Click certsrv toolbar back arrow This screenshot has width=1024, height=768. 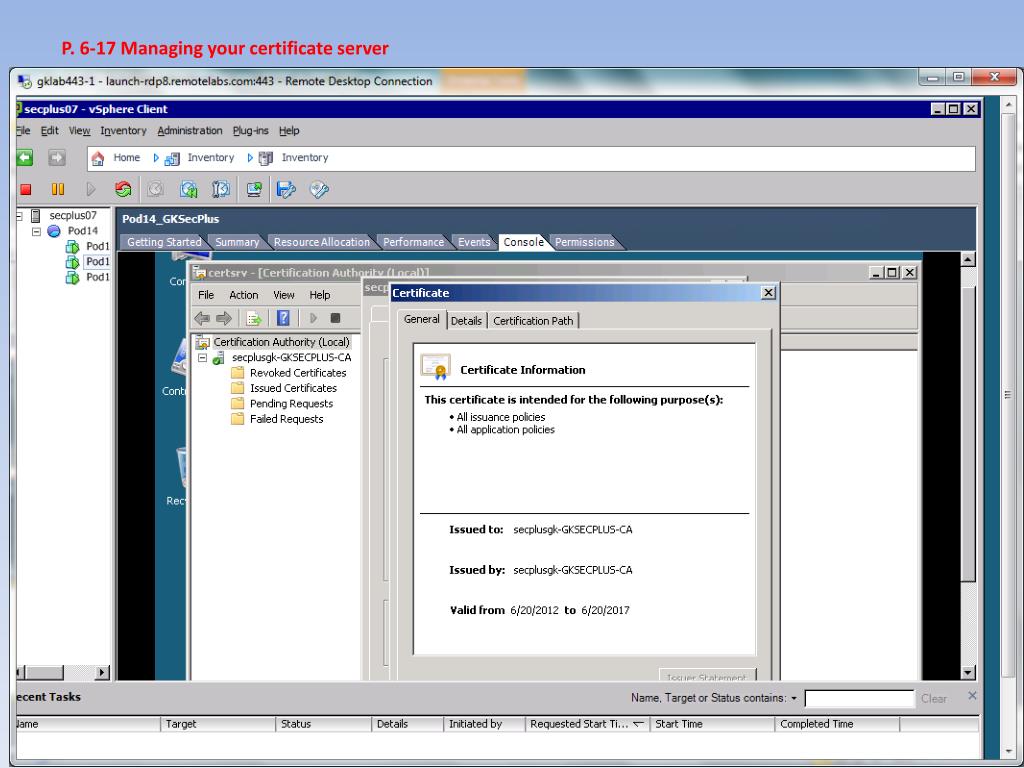pyautogui.click(x=202, y=318)
